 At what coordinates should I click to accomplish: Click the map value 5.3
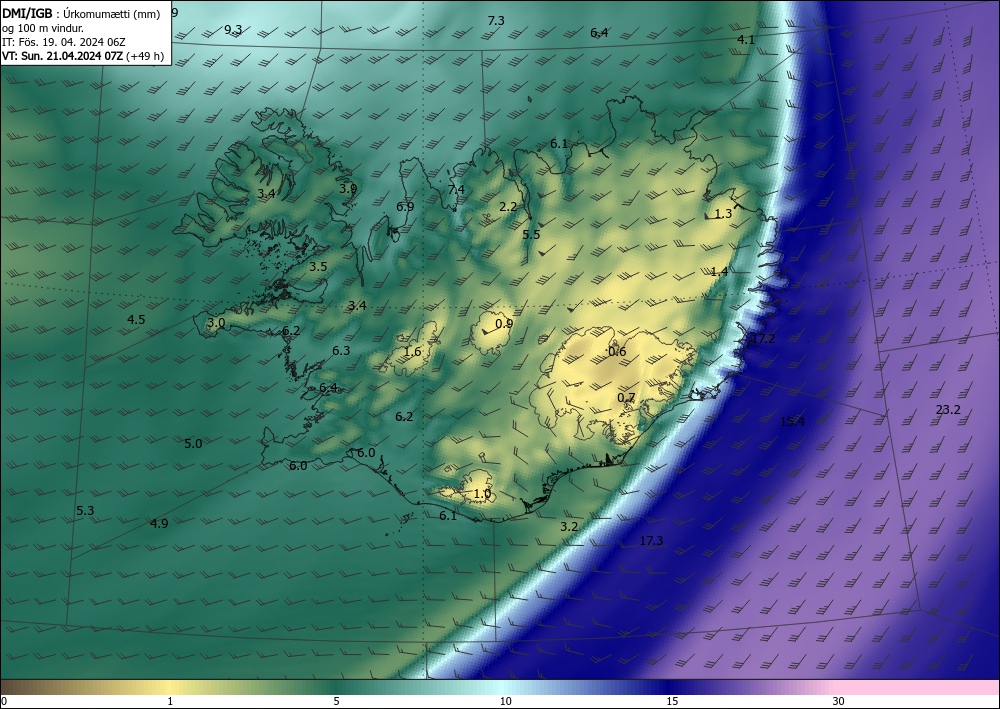(85, 511)
